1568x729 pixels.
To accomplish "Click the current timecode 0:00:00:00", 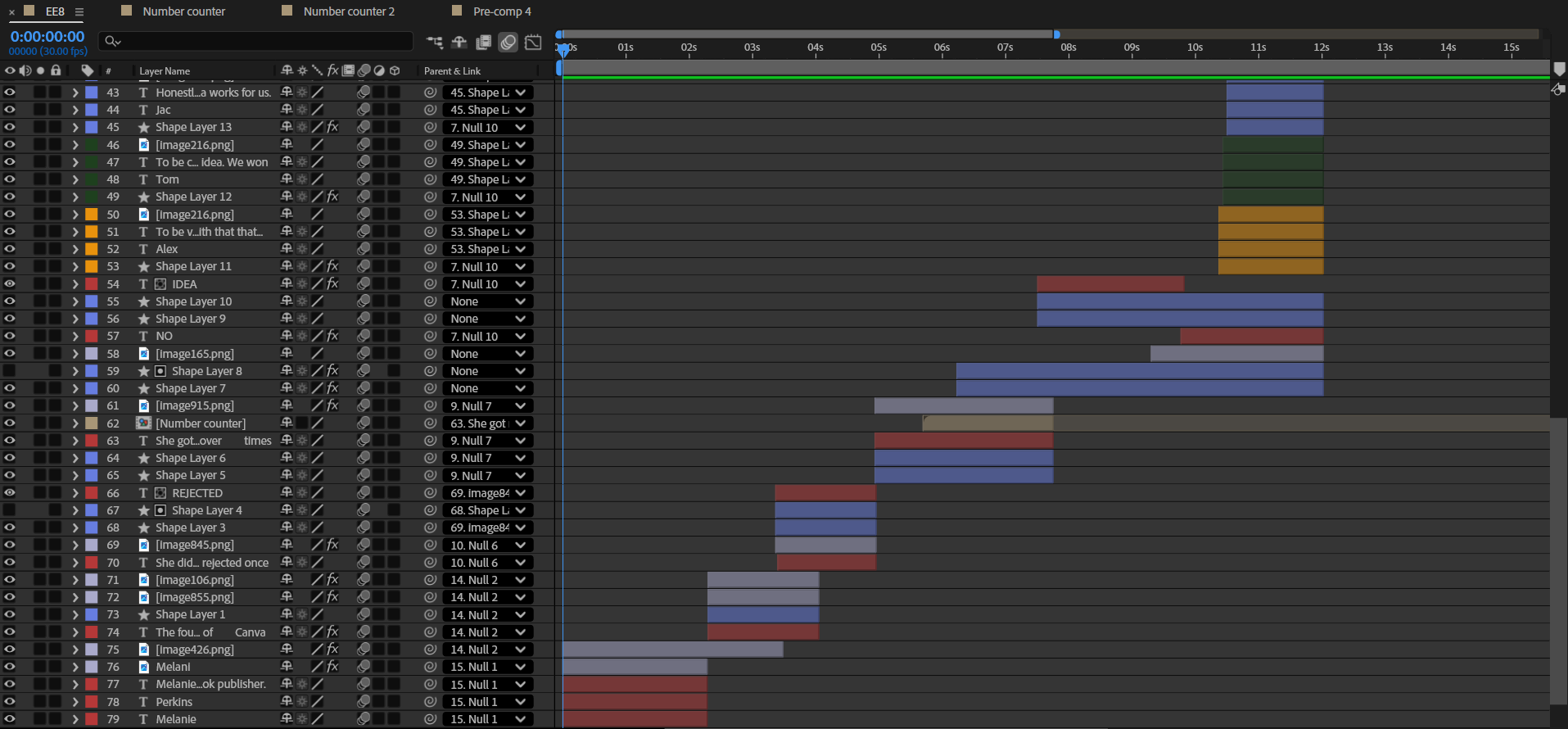I will (x=47, y=37).
